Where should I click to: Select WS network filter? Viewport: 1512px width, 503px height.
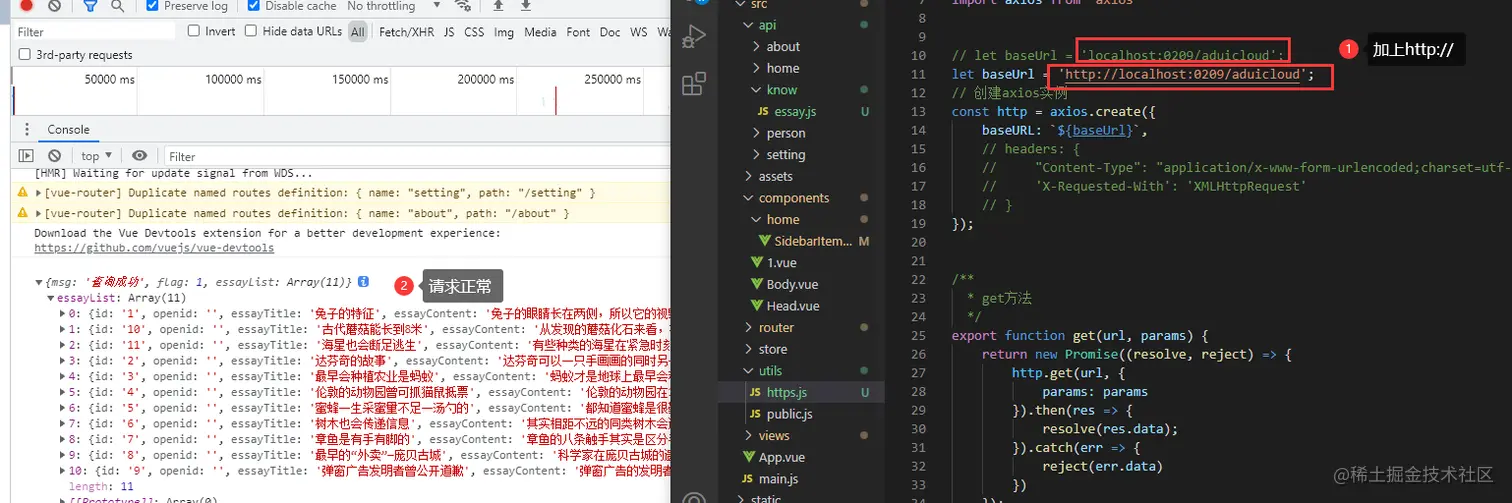point(638,32)
